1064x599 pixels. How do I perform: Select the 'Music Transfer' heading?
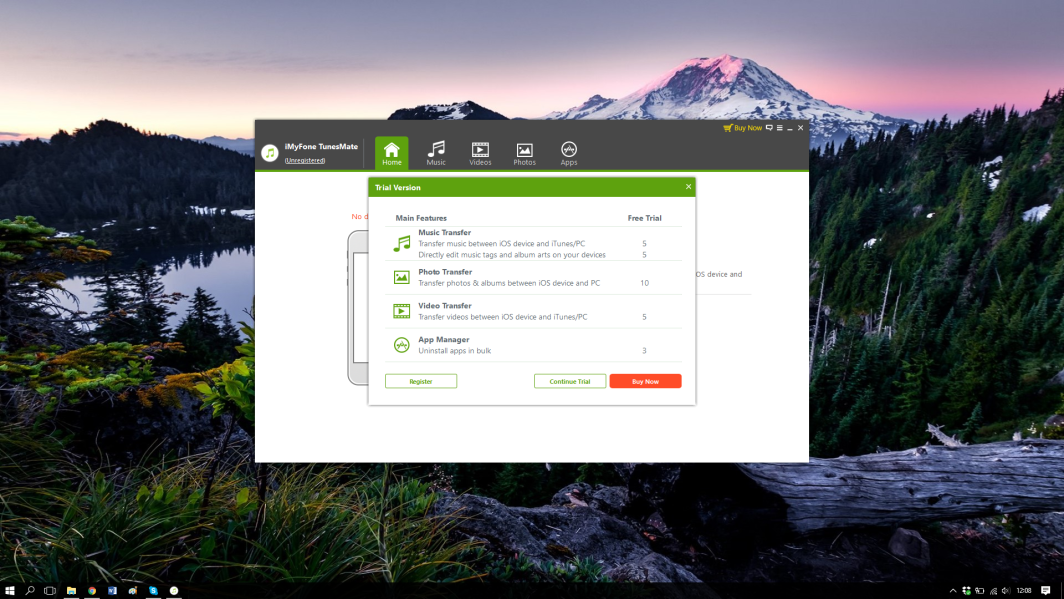pos(444,232)
